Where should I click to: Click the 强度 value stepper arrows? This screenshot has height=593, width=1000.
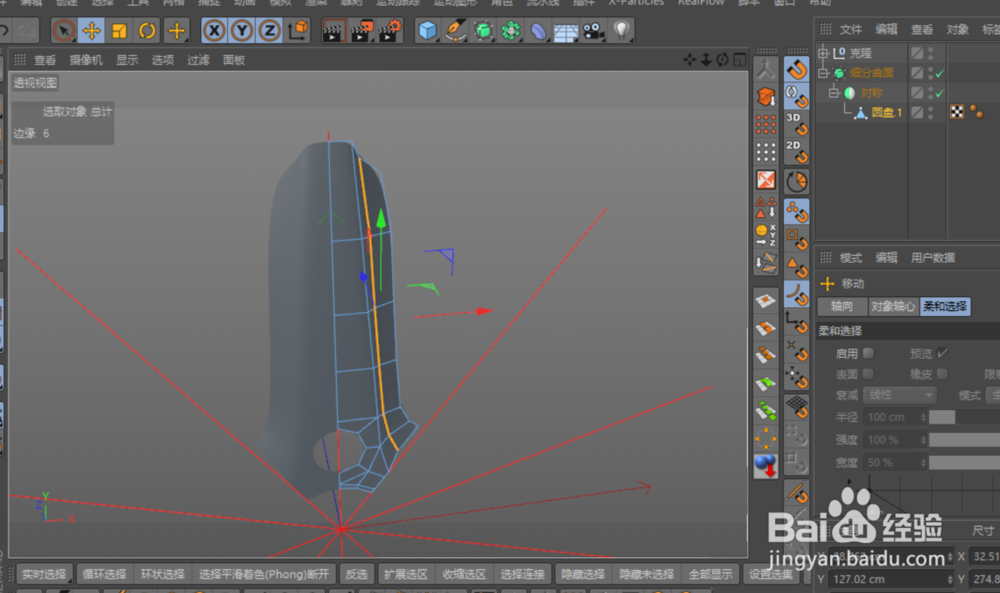click(x=923, y=440)
